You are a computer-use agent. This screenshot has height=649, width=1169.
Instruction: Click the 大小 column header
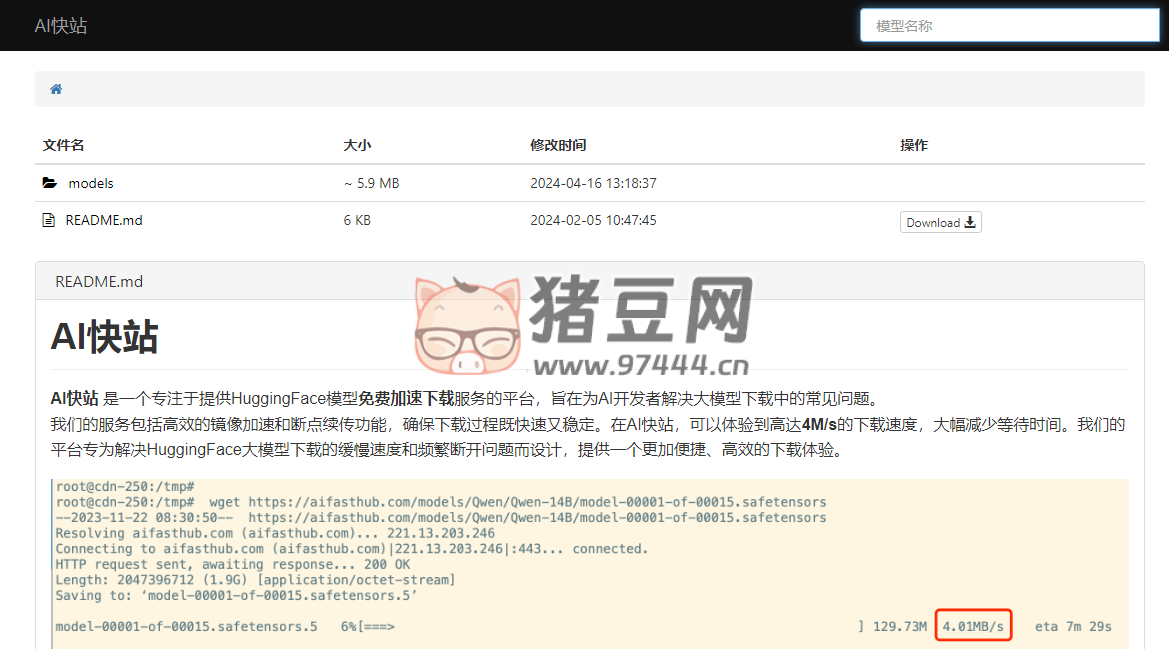click(357, 145)
